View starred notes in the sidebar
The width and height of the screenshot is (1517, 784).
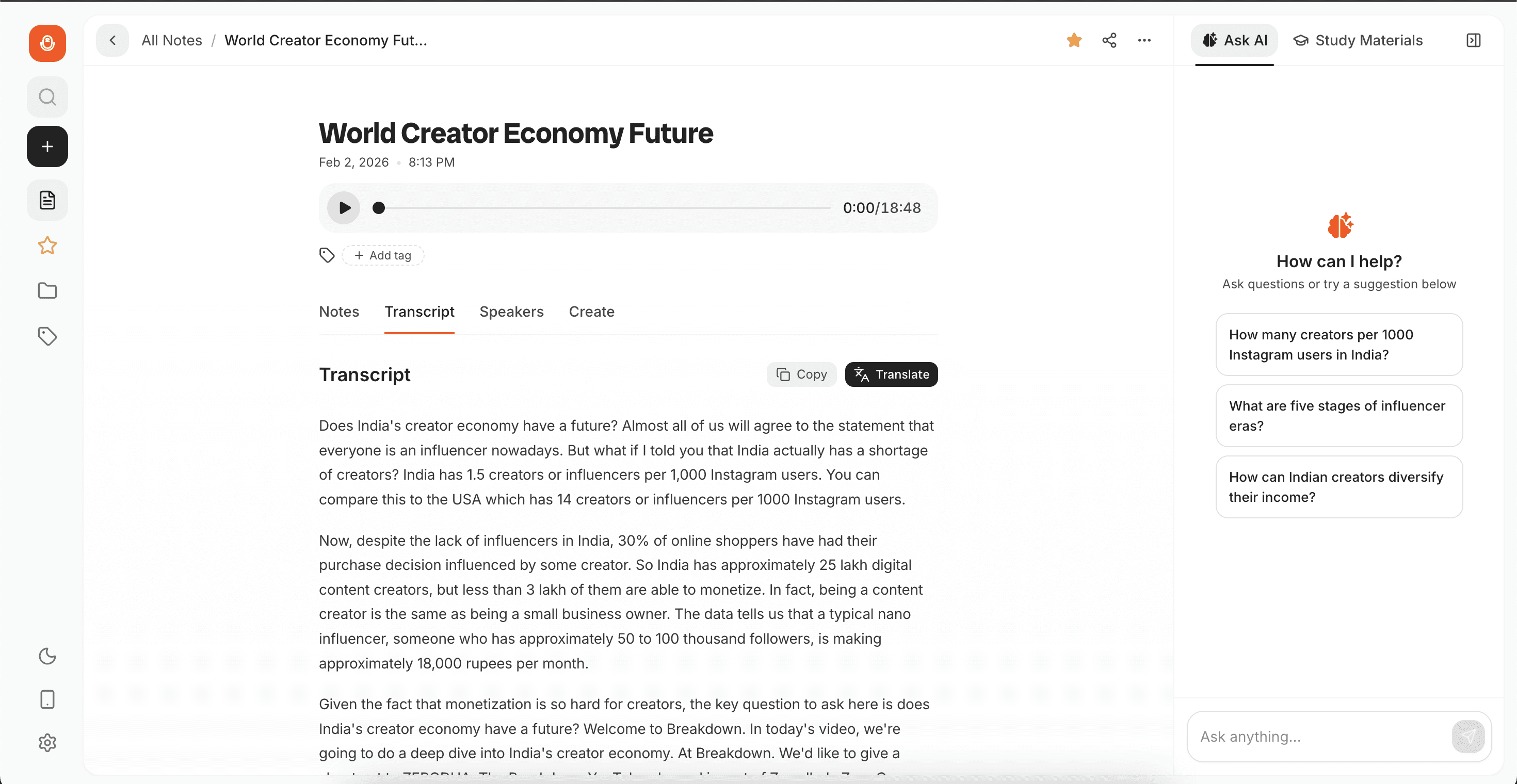(47, 246)
